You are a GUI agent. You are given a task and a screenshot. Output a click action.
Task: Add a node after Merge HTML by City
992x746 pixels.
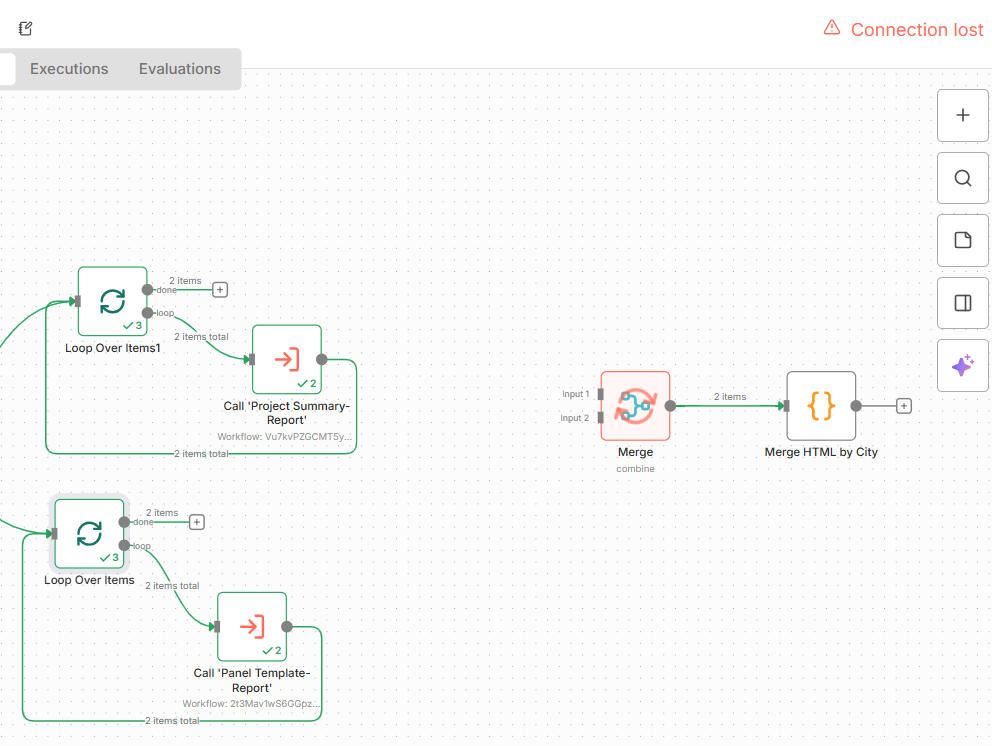[x=903, y=406]
